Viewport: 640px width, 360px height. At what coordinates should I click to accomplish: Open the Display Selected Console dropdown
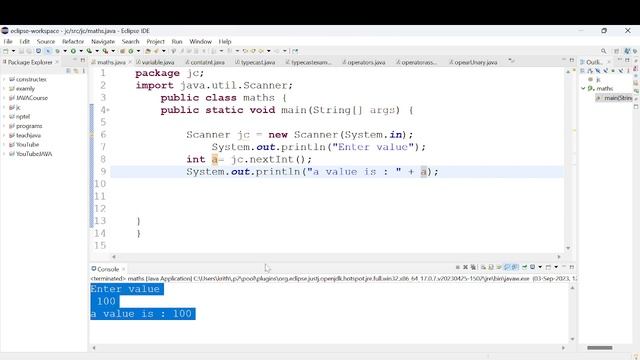click(540, 267)
